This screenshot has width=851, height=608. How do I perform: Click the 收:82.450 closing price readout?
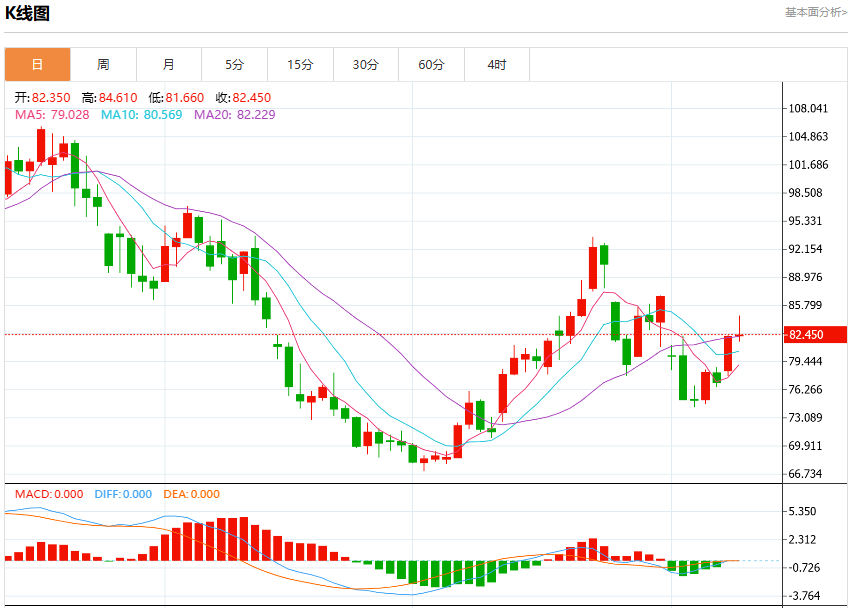click(x=243, y=98)
